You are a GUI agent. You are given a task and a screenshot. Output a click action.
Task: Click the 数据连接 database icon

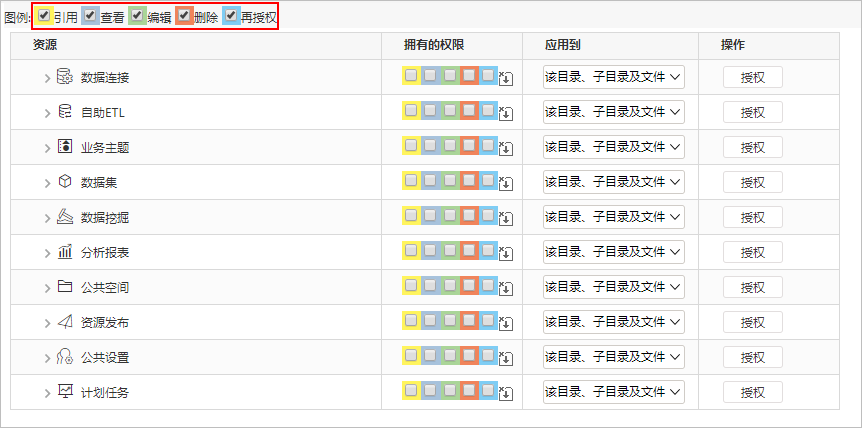(65, 77)
